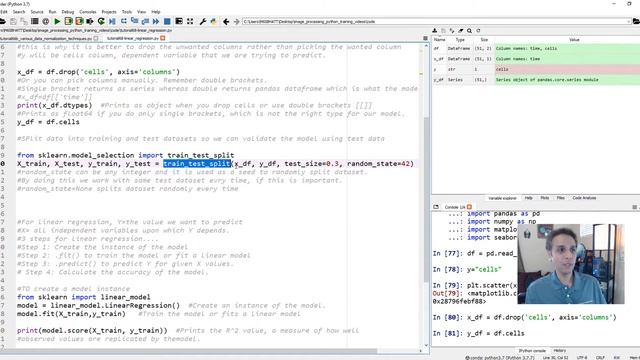The width and height of the screenshot is (640, 360).
Task: Open the PYTHONPATH manager Python icon
Action: 213,21
